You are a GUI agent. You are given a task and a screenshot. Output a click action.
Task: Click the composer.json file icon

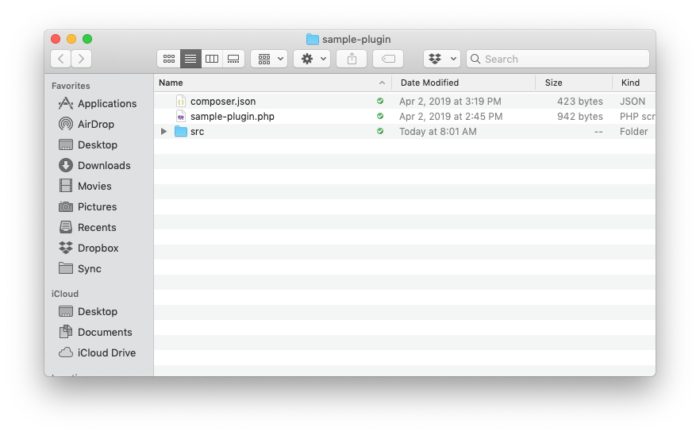point(181,101)
